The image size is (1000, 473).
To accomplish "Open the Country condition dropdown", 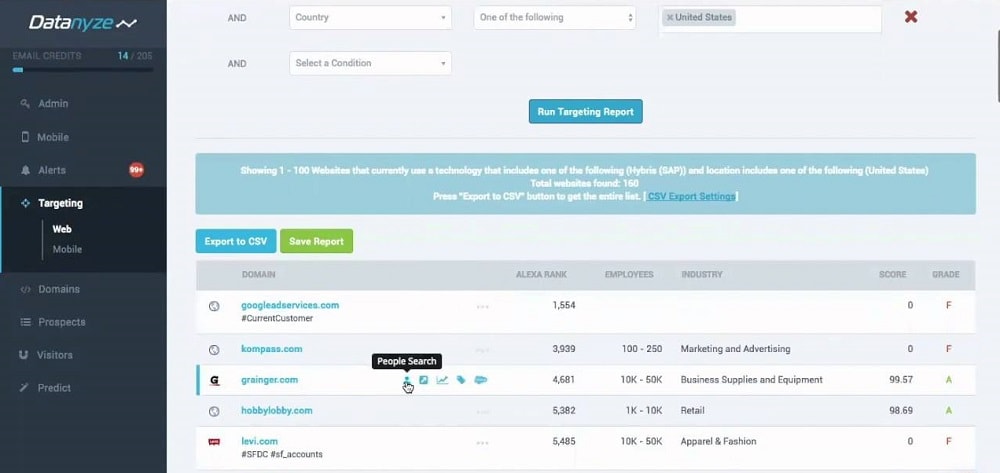I will point(370,17).
